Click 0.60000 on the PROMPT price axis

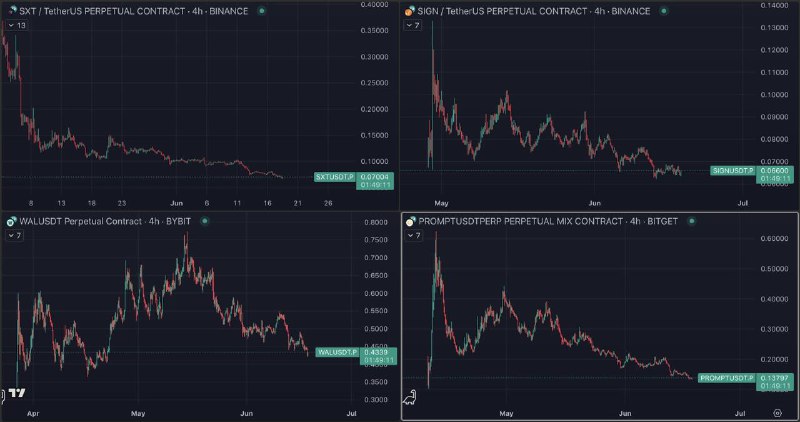point(775,239)
